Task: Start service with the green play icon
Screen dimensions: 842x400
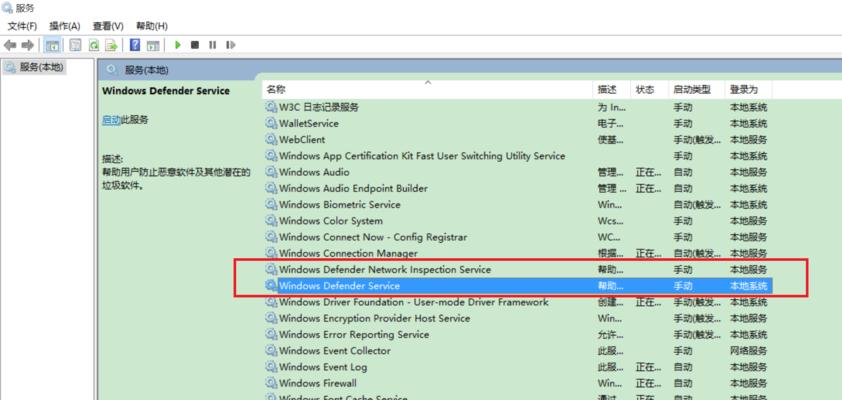Action: [178, 45]
